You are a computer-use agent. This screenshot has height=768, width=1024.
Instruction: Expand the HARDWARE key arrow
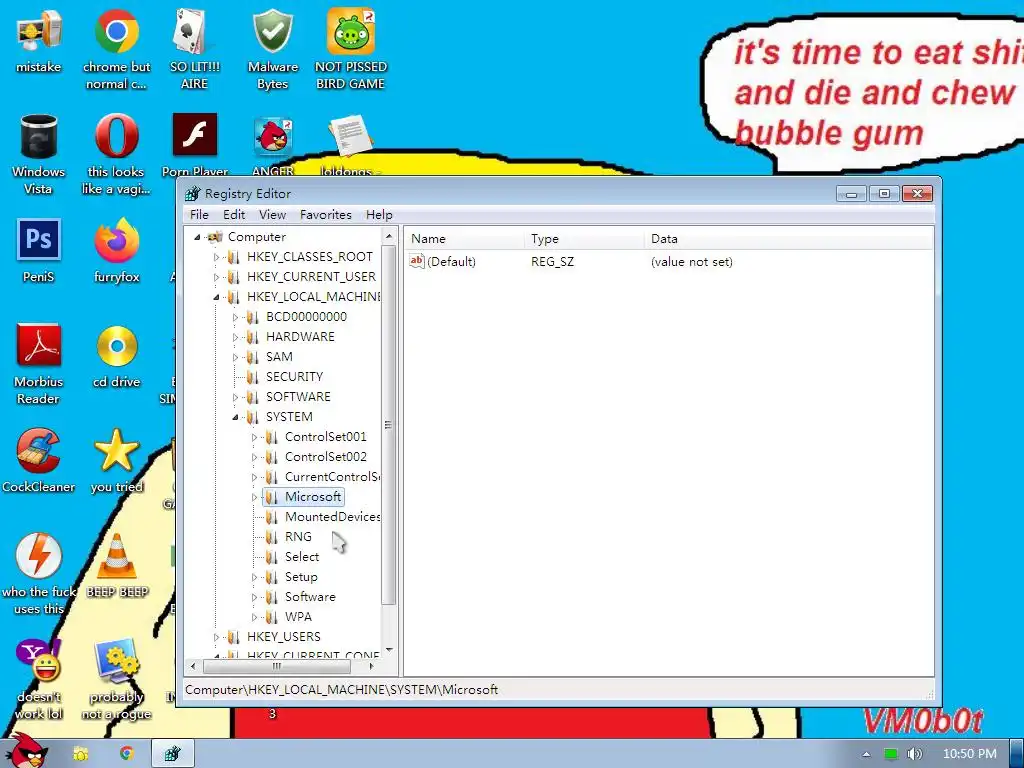coord(235,338)
